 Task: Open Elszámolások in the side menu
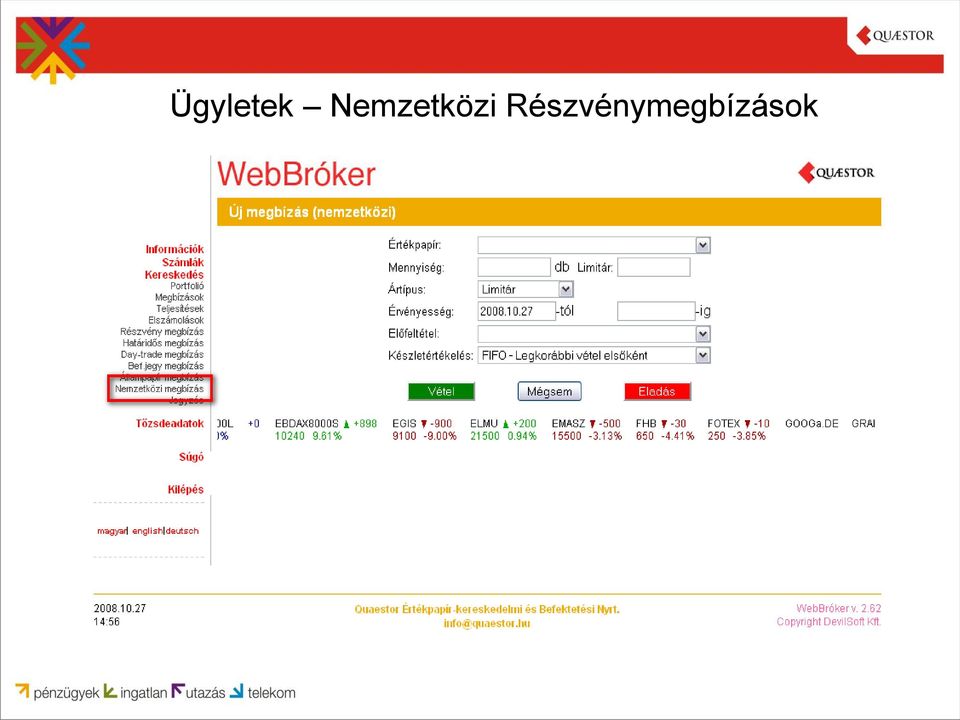176,320
